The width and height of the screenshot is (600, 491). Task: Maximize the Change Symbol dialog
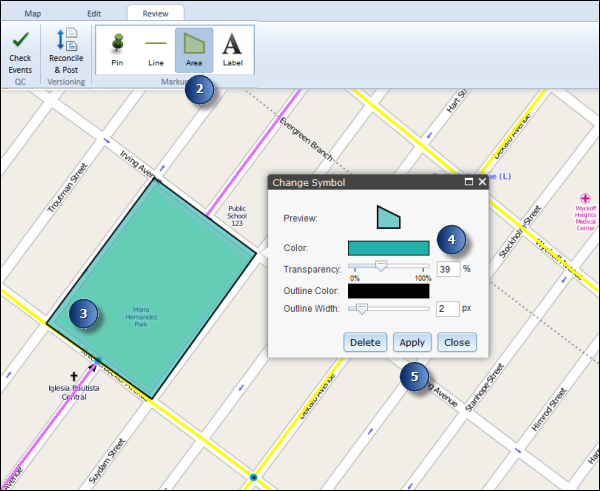coord(468,182)
